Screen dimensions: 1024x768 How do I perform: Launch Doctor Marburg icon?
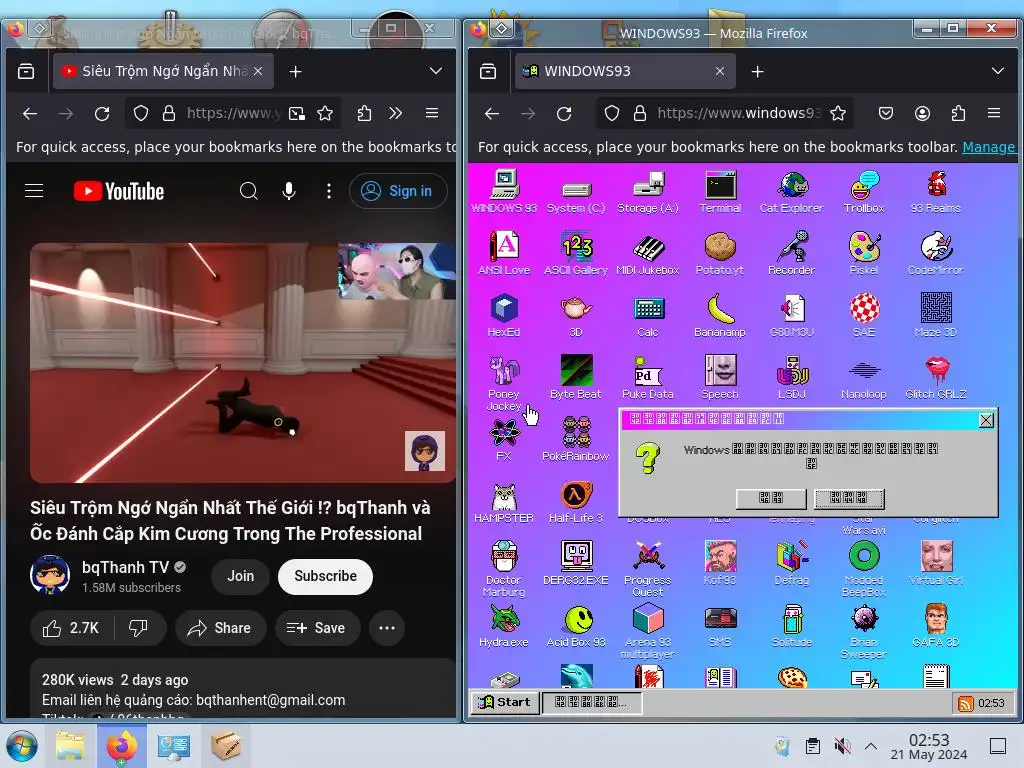pyautogui.click(x=504, y=569)
